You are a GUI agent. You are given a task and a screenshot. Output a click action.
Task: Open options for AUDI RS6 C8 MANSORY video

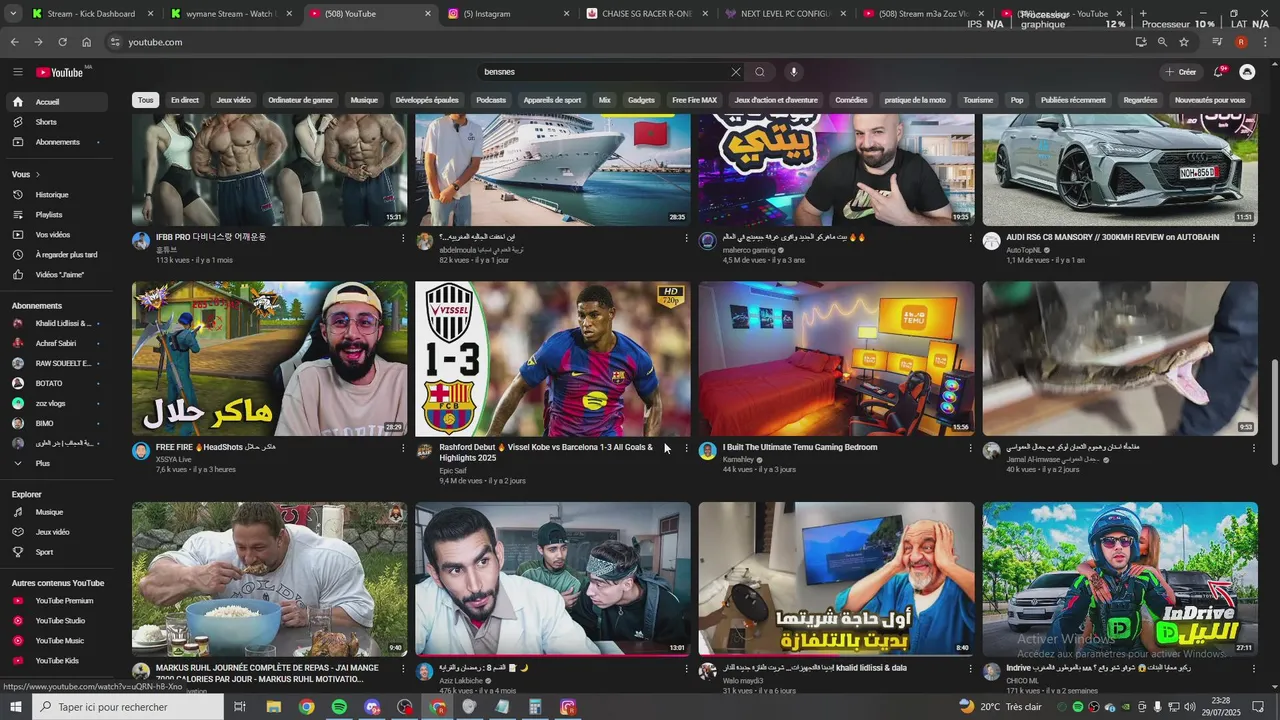pos(1254,239)
